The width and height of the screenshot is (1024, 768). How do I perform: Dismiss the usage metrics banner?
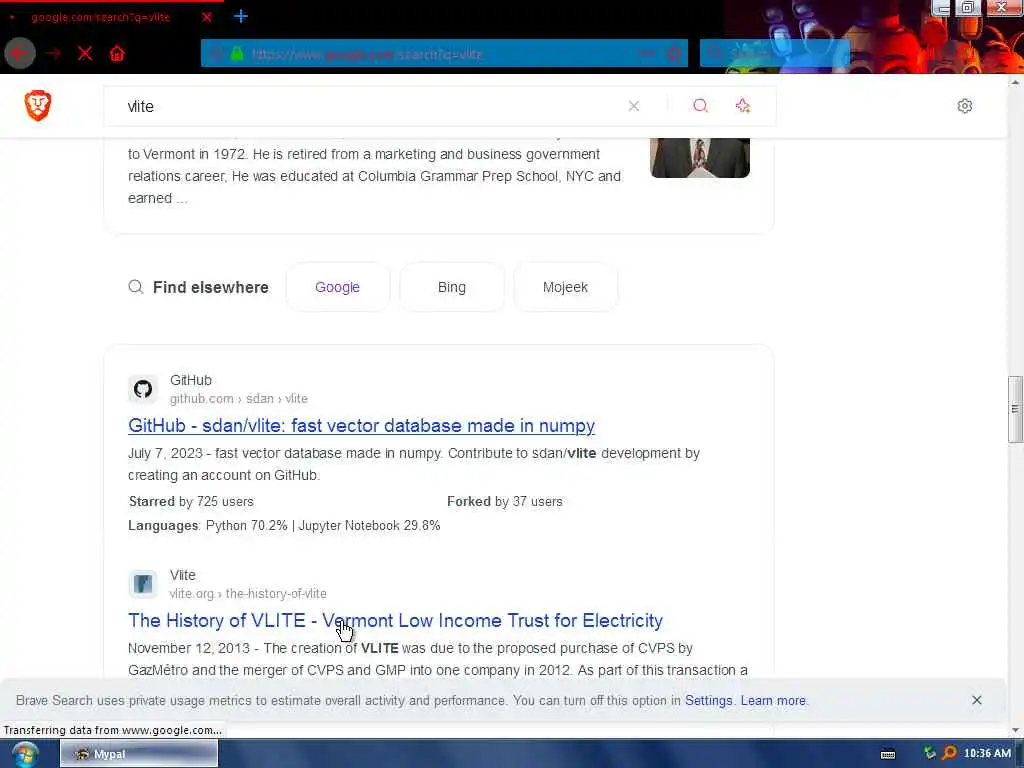(x=976, y=700)
